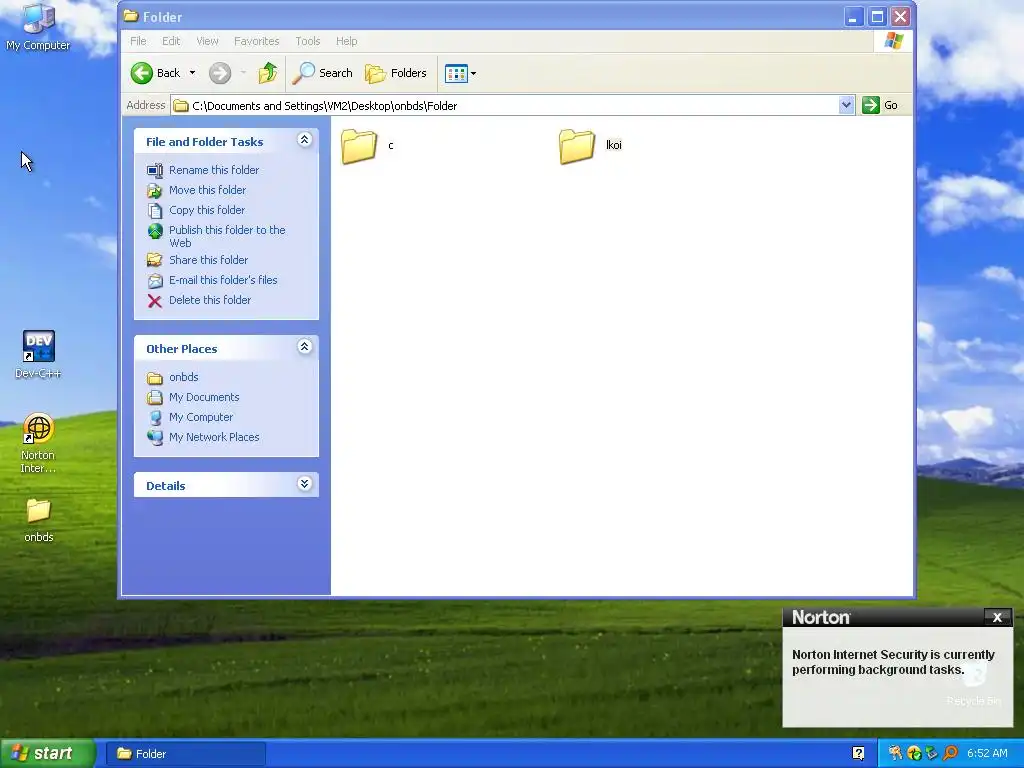Image resolution: width=1024 pixels, height=768 pixels.
Task: Open the Forward history dropdown arrow
Action: pyautogui.click(x=243, y=73)
